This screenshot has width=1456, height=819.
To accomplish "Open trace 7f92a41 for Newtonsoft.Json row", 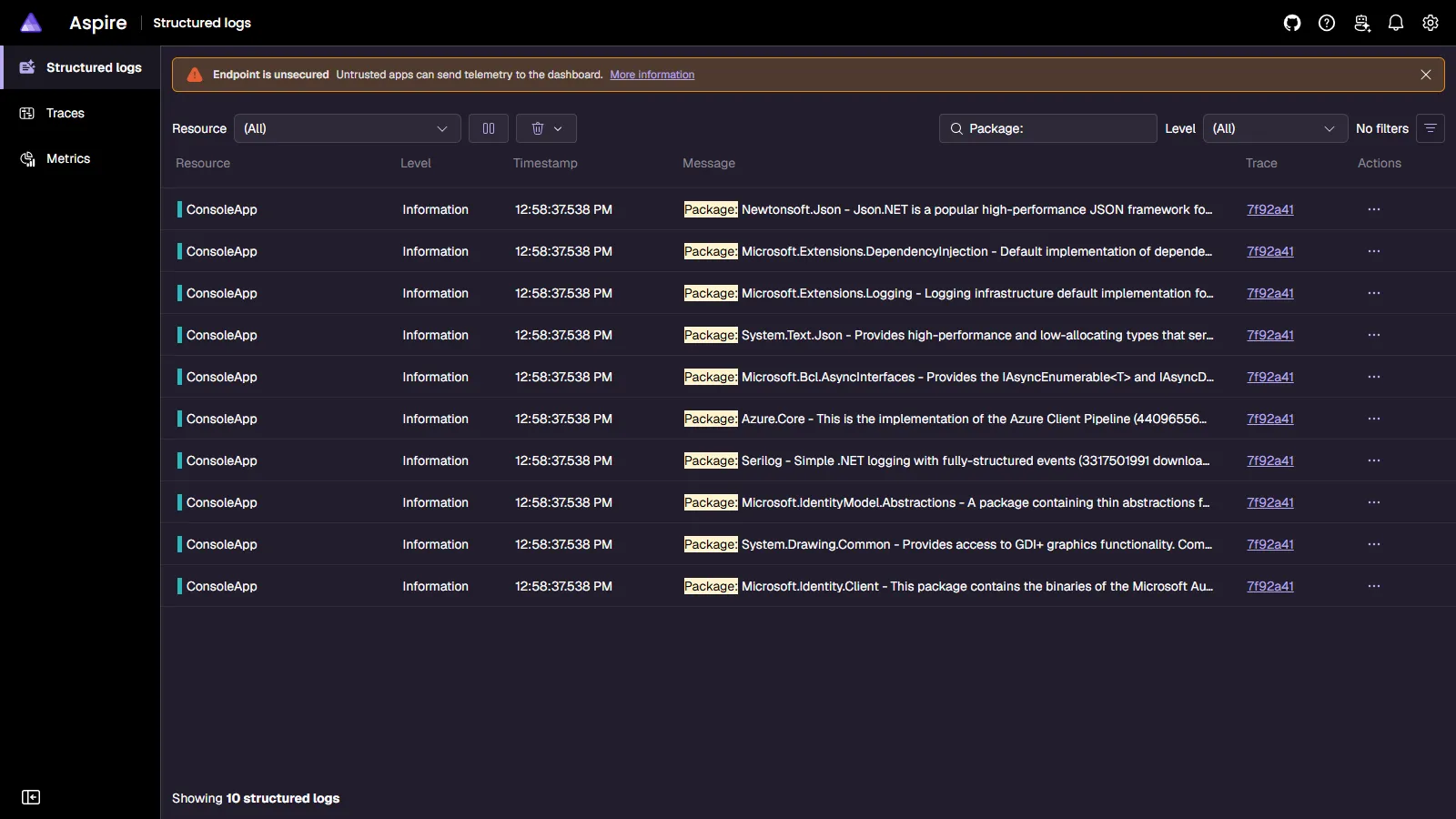I will (1270, 209).
